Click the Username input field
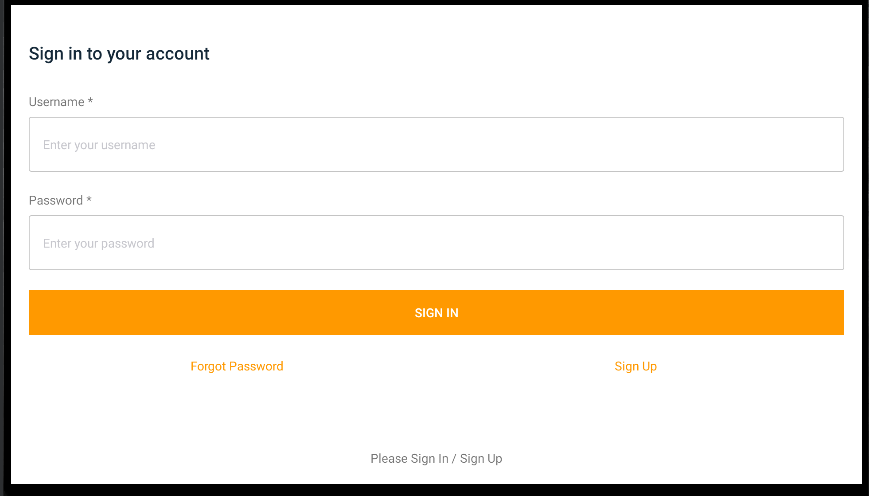 (436, 145)
